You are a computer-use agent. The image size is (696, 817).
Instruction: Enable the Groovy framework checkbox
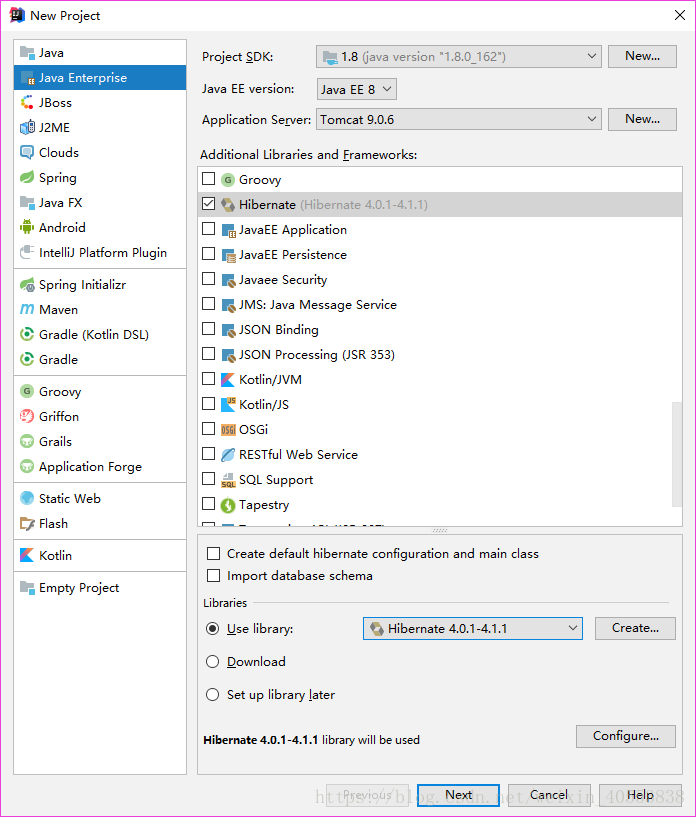208,179
